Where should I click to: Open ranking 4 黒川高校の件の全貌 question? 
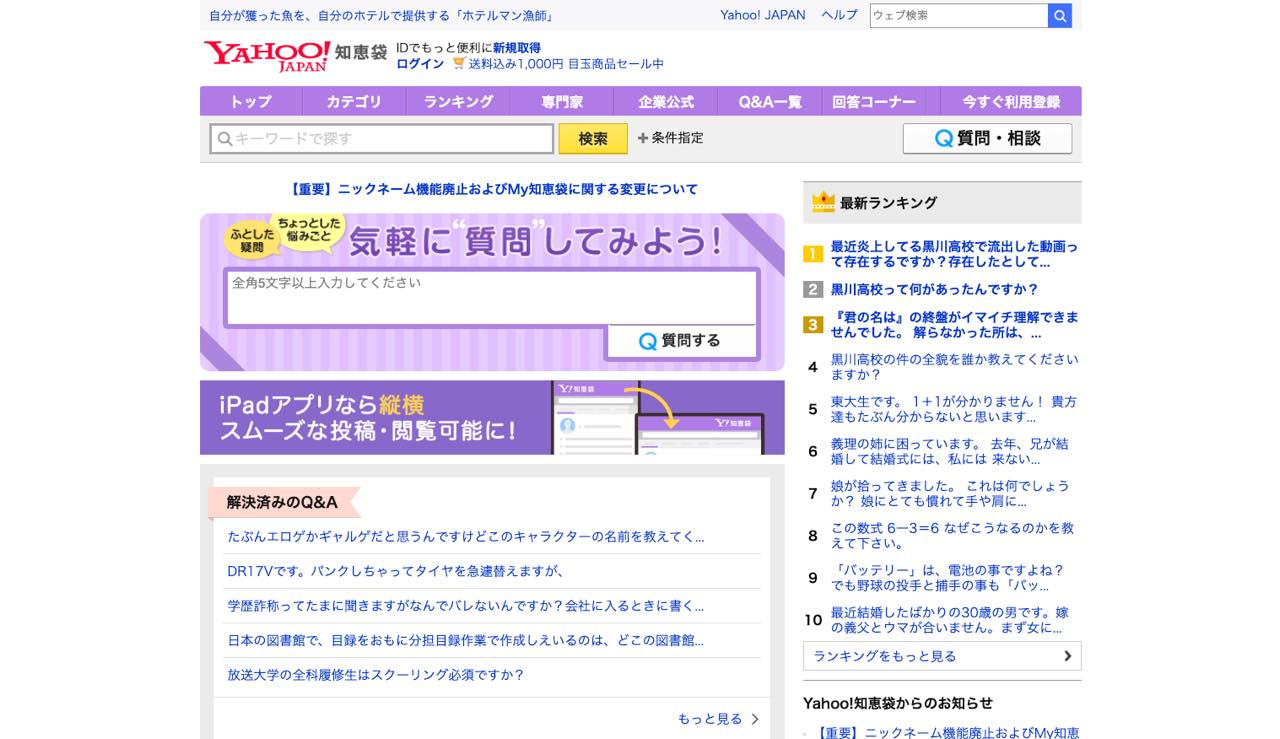click(x=954, y=367)
